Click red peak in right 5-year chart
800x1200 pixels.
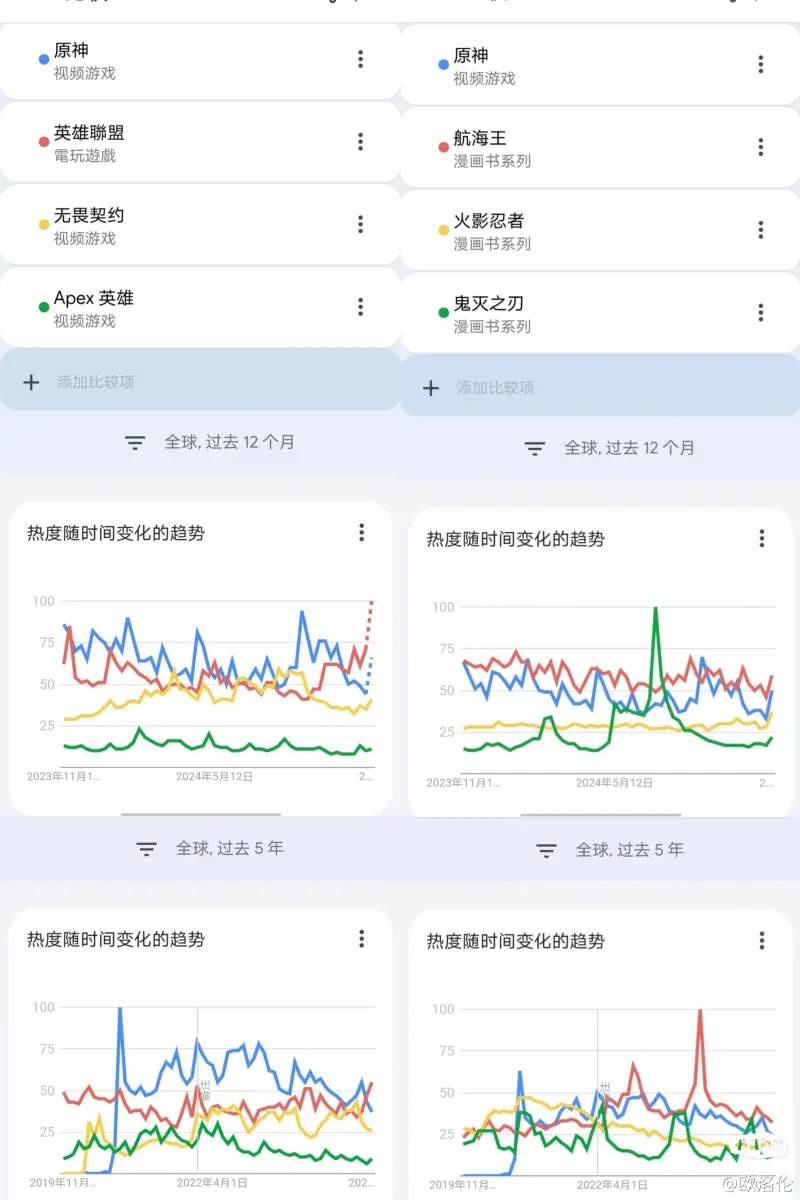click(700, 1013)
